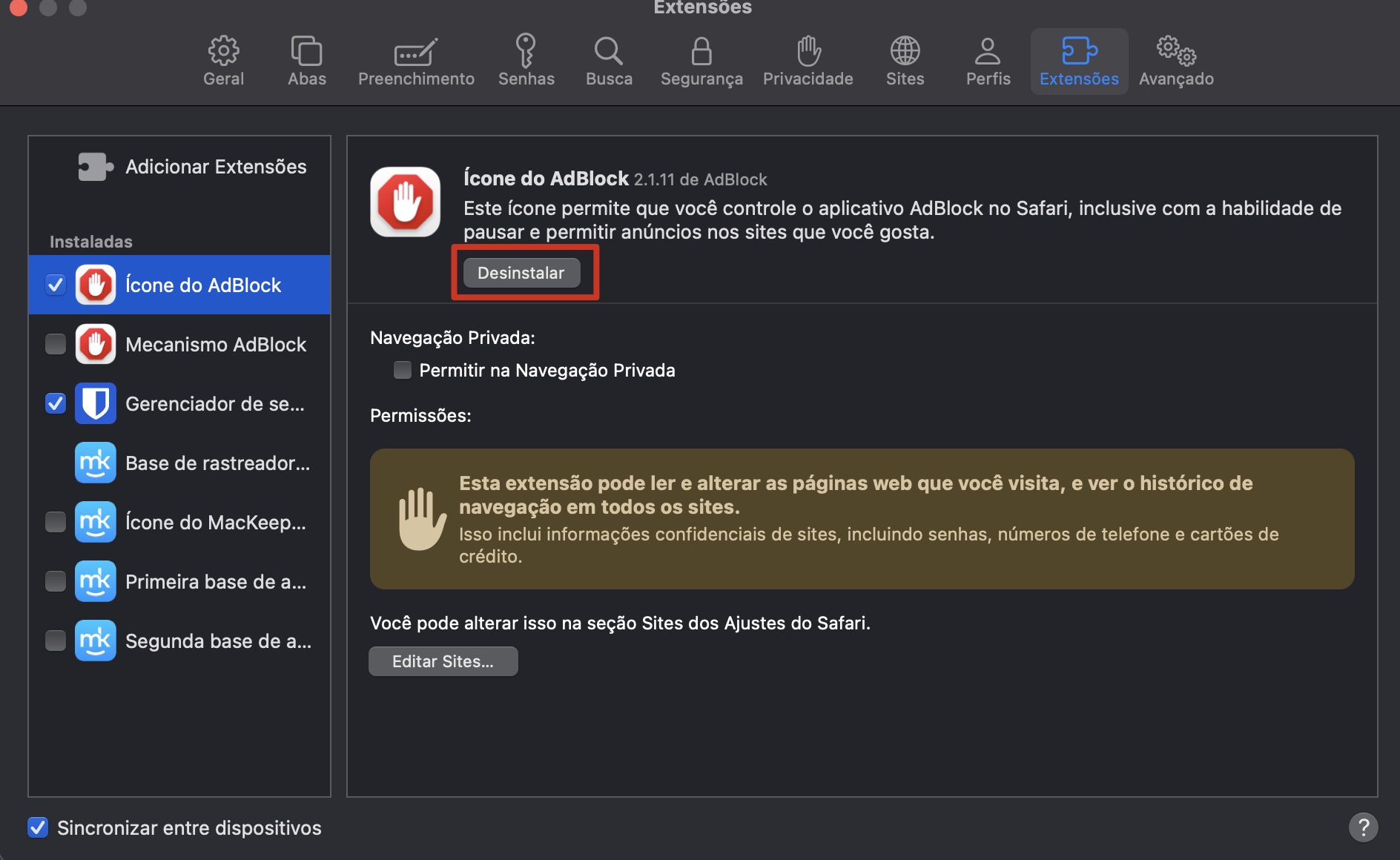Open the Perfis settings pane
This screenshot has width=1400, height=860.
987,61
